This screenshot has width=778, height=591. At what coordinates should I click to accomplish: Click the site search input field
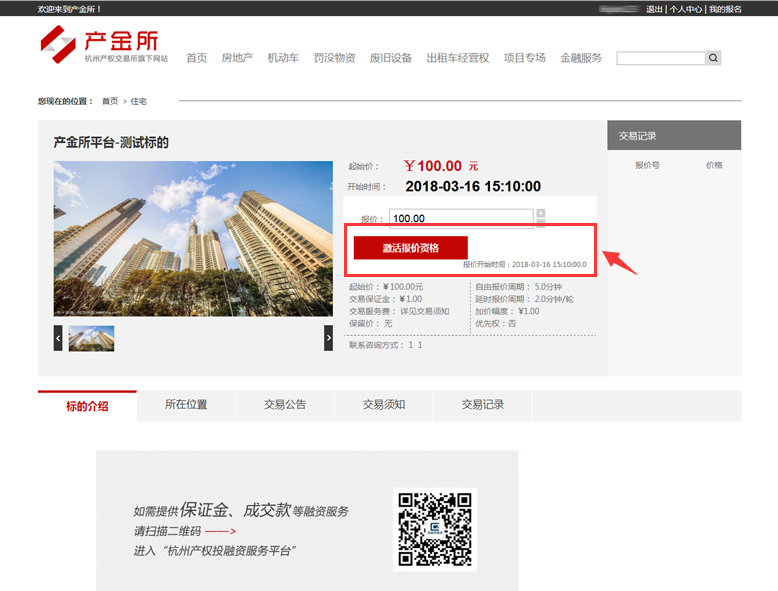[x=660, y=58]
